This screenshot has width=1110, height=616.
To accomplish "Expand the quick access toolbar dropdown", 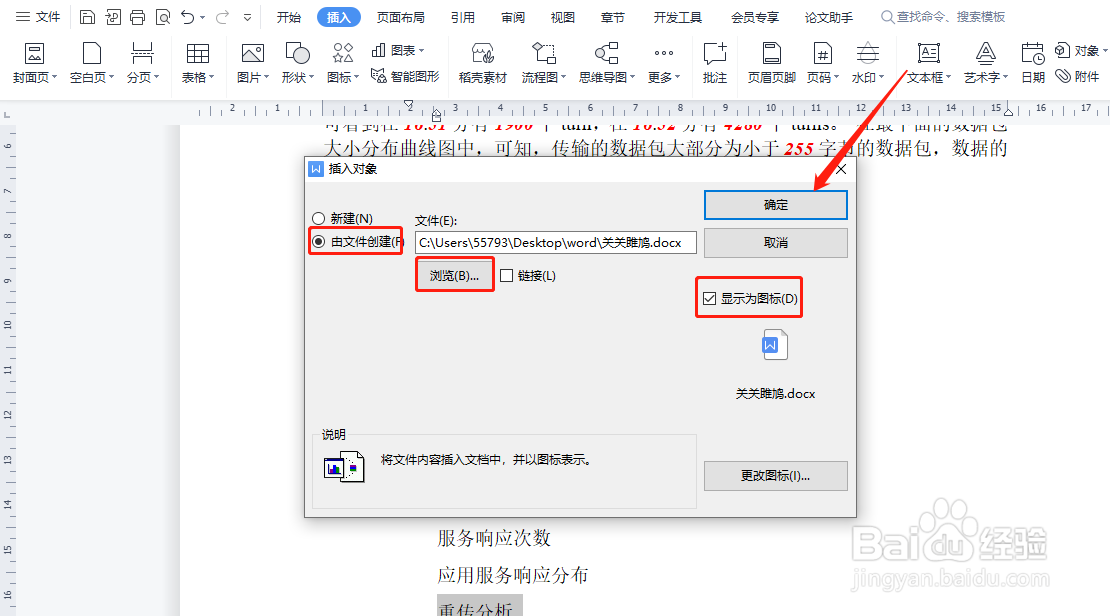I will pyautogui.click(x=247, y=17).
